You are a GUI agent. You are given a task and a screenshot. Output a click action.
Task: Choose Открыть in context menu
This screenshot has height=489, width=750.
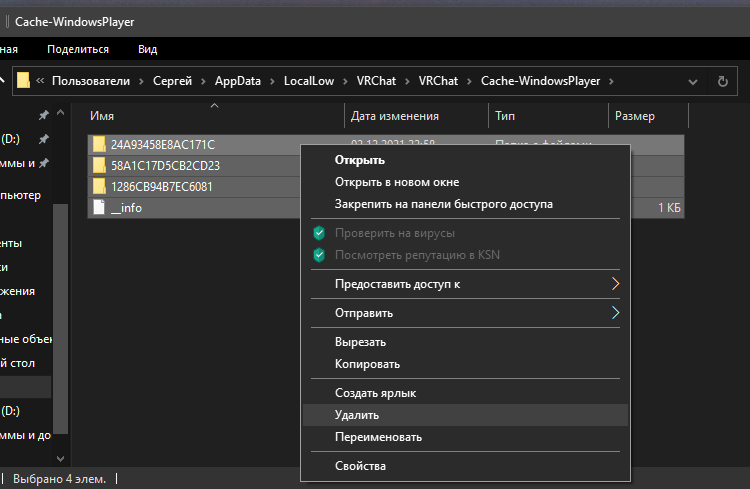tap(360, 160)
